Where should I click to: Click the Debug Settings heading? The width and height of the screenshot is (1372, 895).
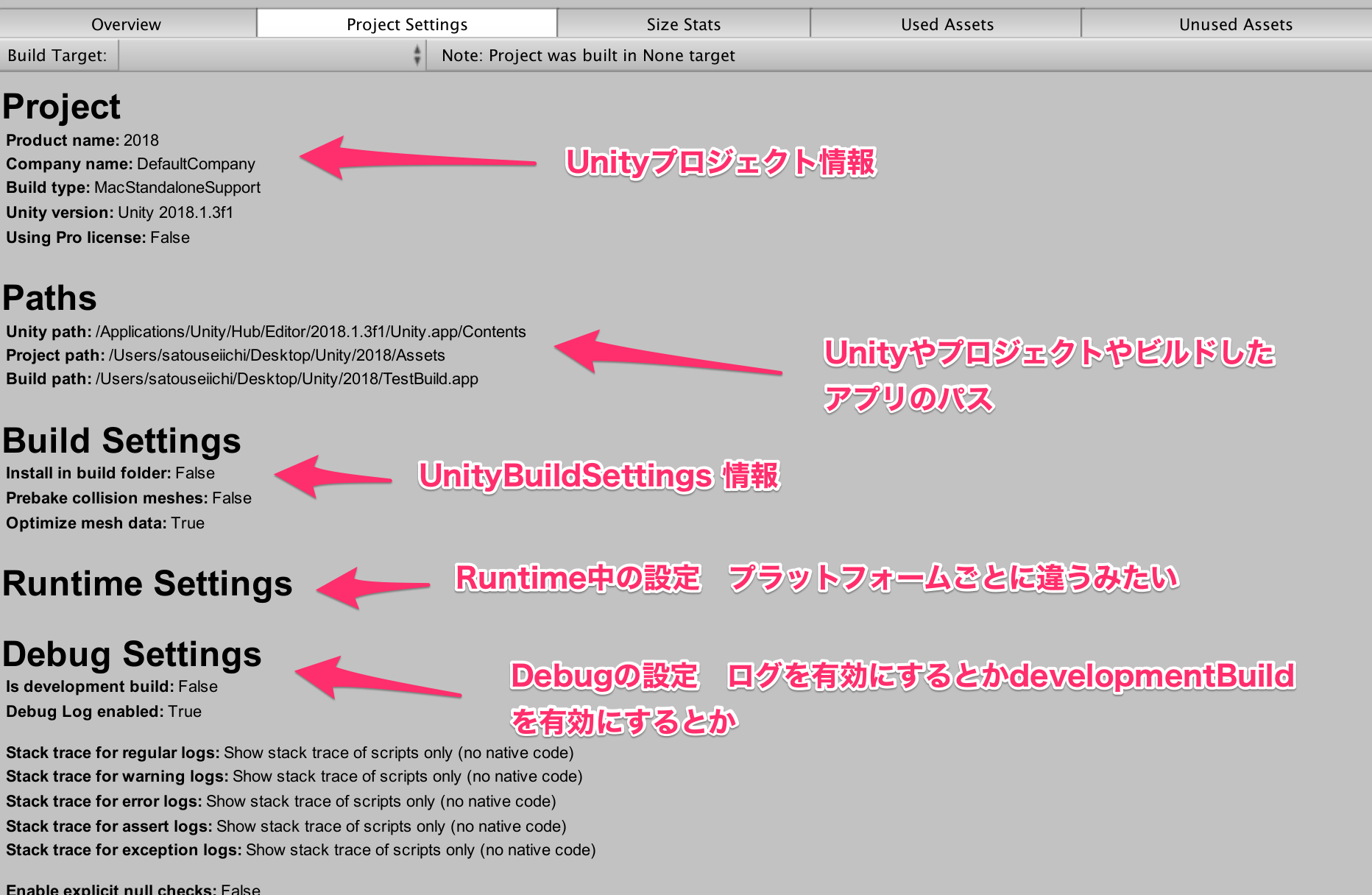click(132, 654)
